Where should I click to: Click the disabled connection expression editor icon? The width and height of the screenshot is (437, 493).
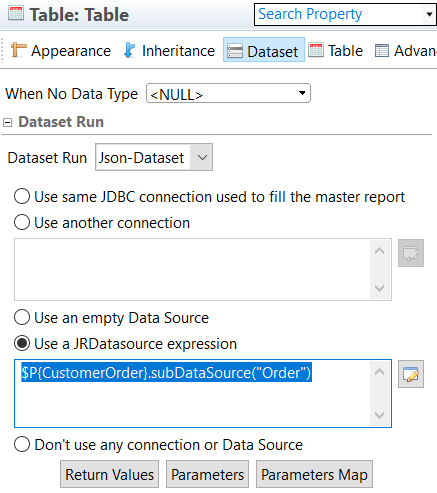411,253
